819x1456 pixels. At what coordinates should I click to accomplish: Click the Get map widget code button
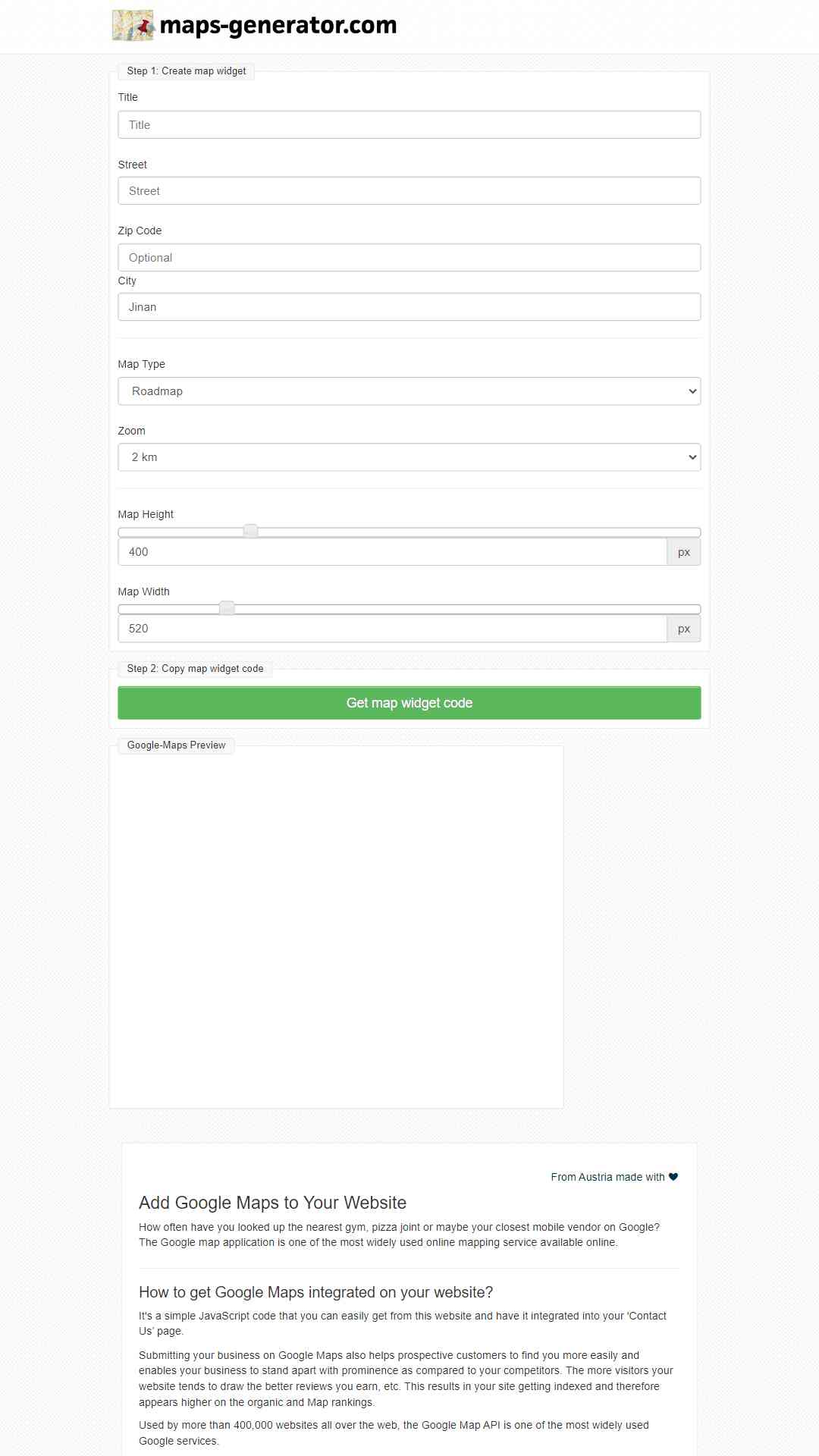click(x=409, y=703)
